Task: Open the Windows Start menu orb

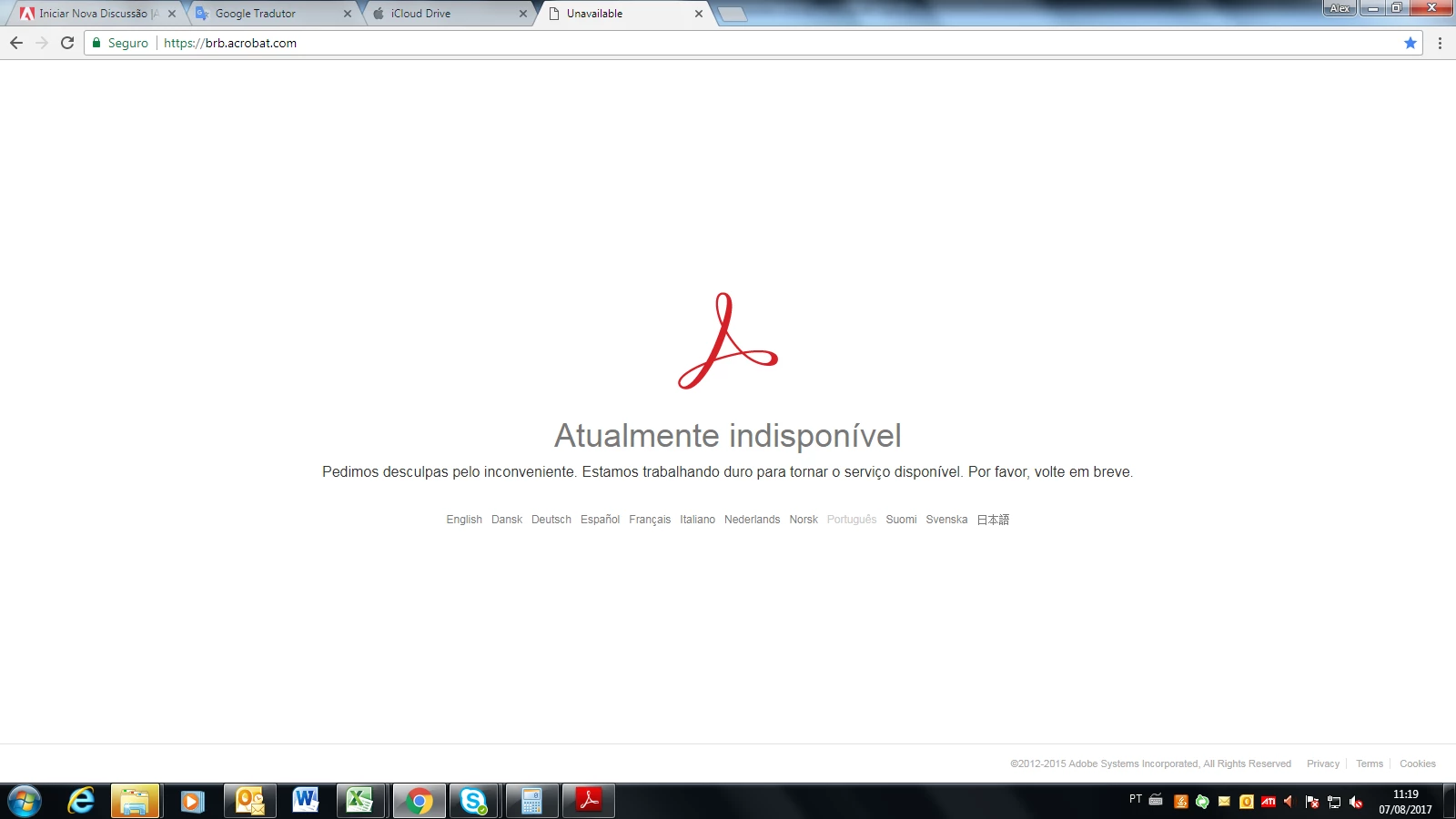Action: coord(25,801)
